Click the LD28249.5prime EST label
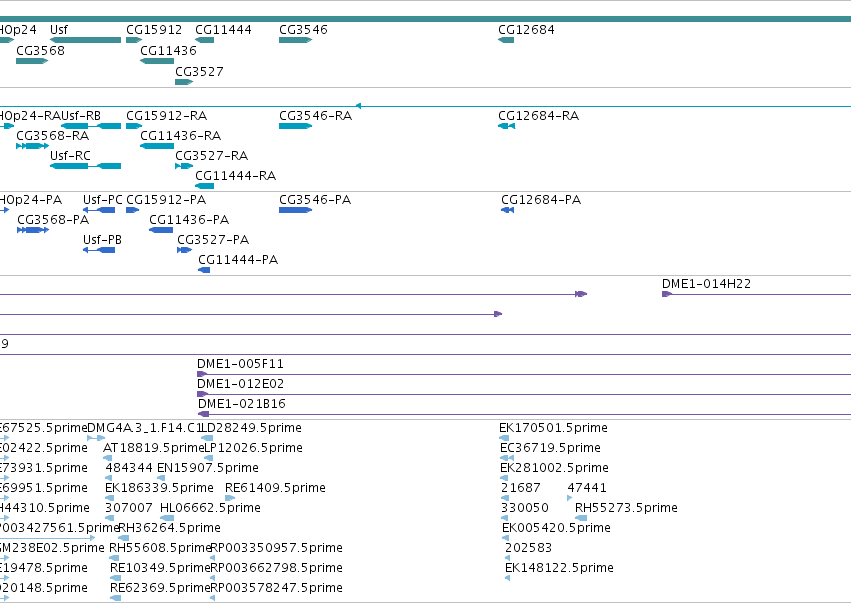The width and height of the screenshot is (851, 603). coord(251,428)
